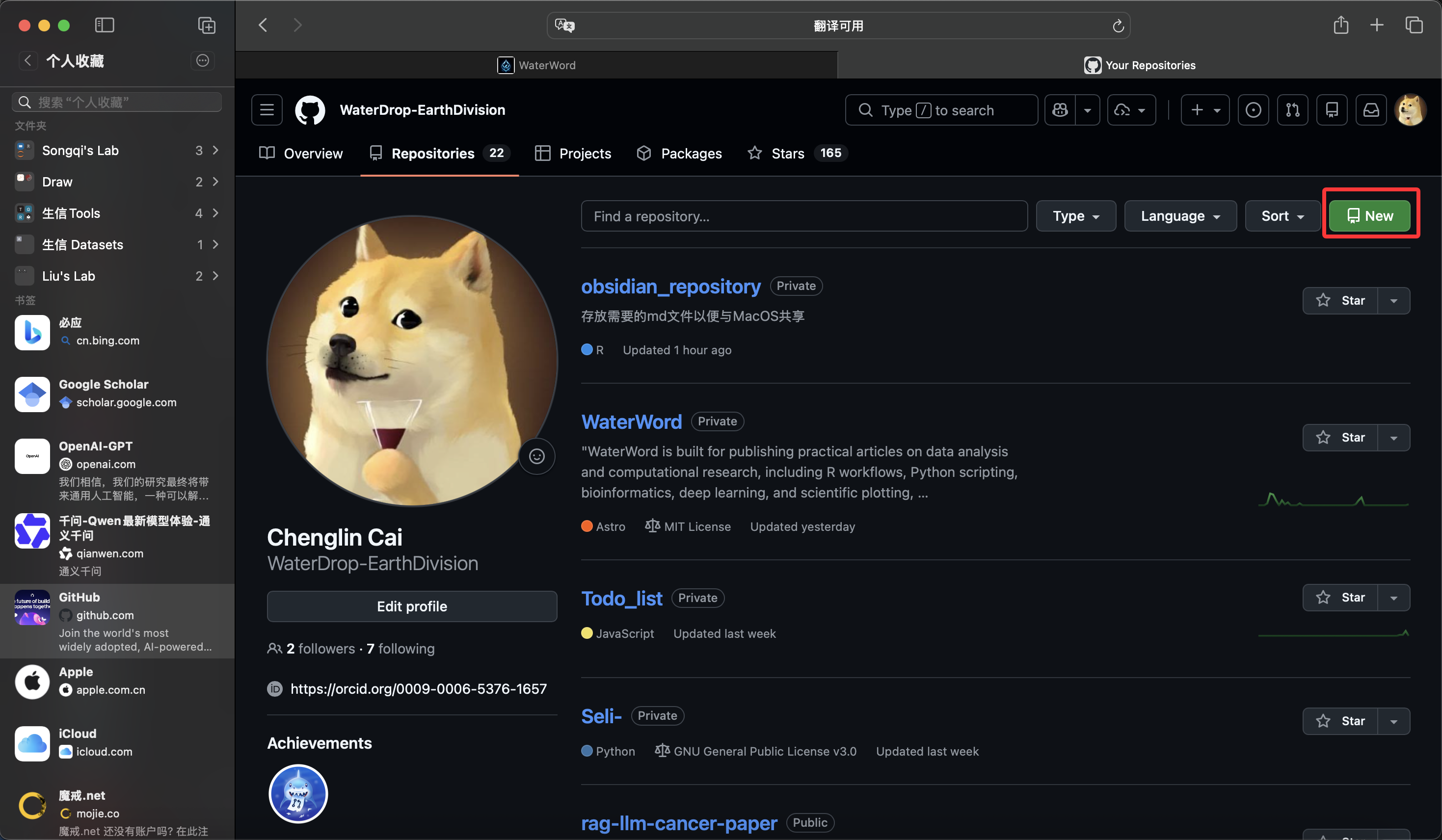Open the Language filter dropdown
Screen dimensions: 1442x840
(1180, 216)
